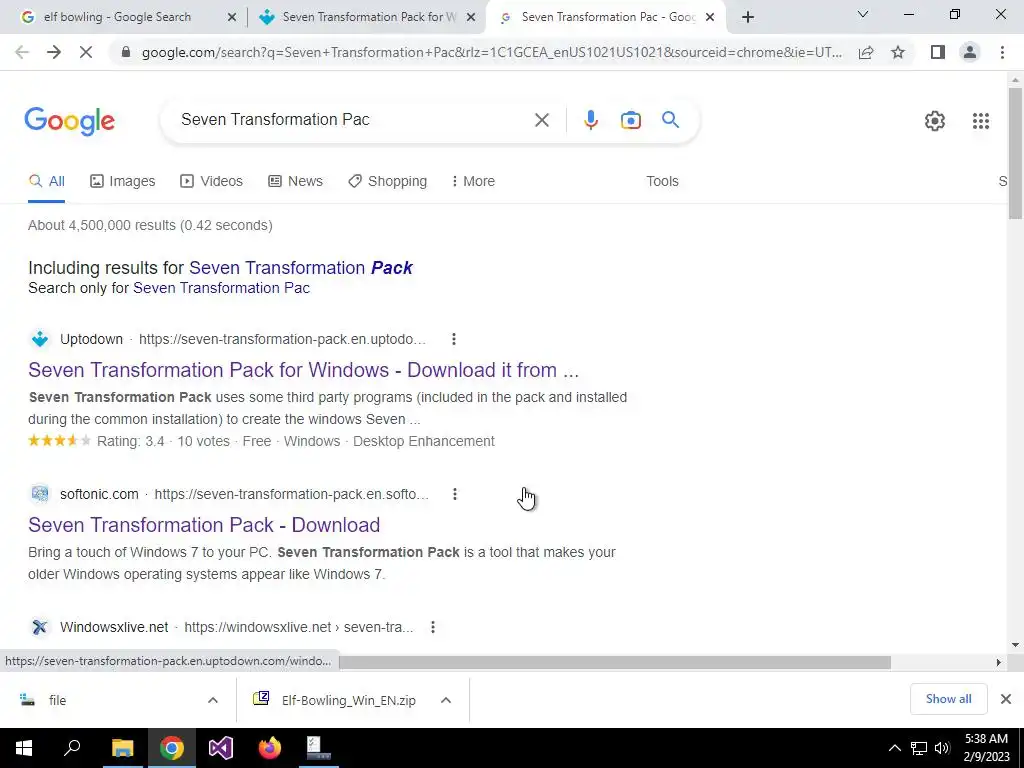The image size is (1024, 768).
Task: Open Firefox from taskbar
Action: (x=270, y=748)
